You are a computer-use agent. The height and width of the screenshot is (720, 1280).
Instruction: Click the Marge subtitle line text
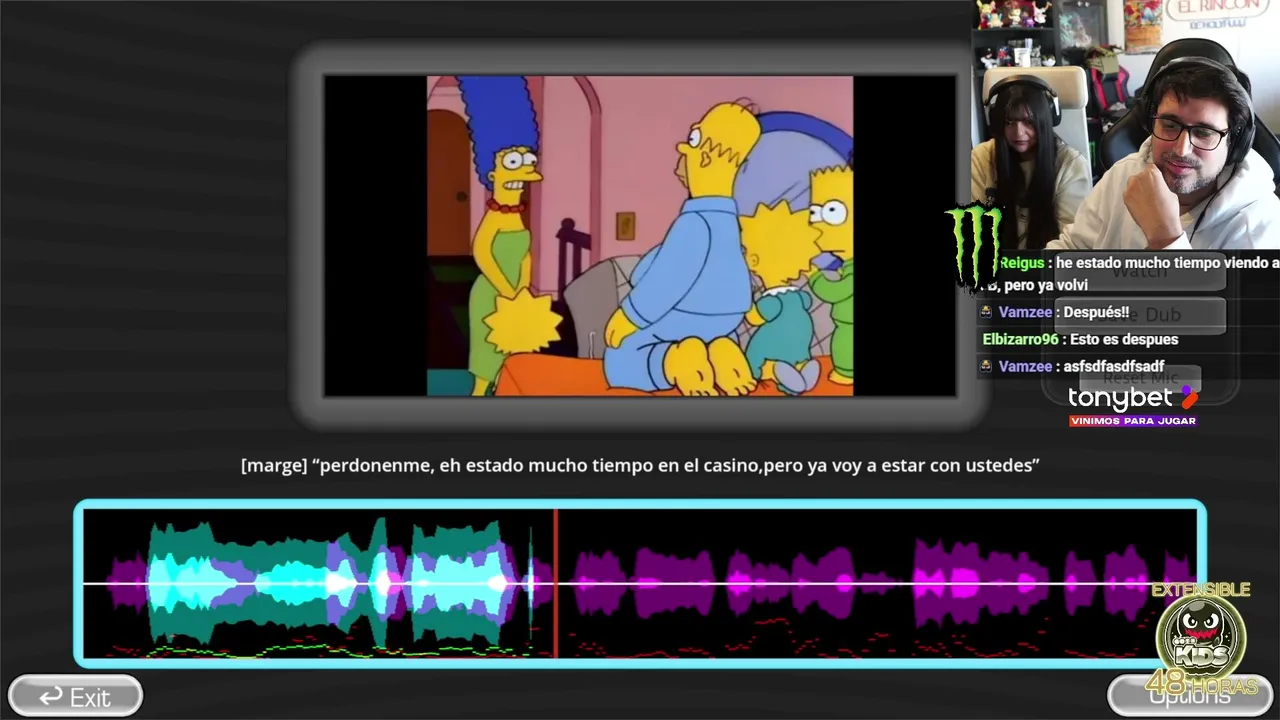point(640,465)
